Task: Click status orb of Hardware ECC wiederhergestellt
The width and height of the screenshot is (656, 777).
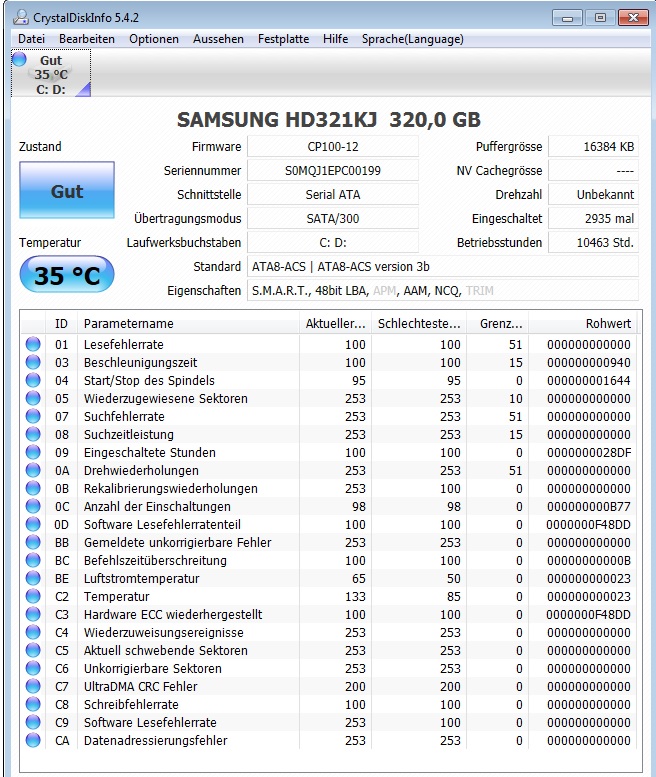Action: point(33,614)
